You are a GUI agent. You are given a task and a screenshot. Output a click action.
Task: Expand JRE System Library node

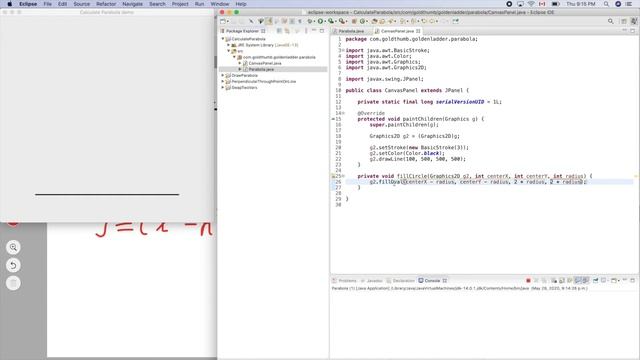[x=229, y=45]
